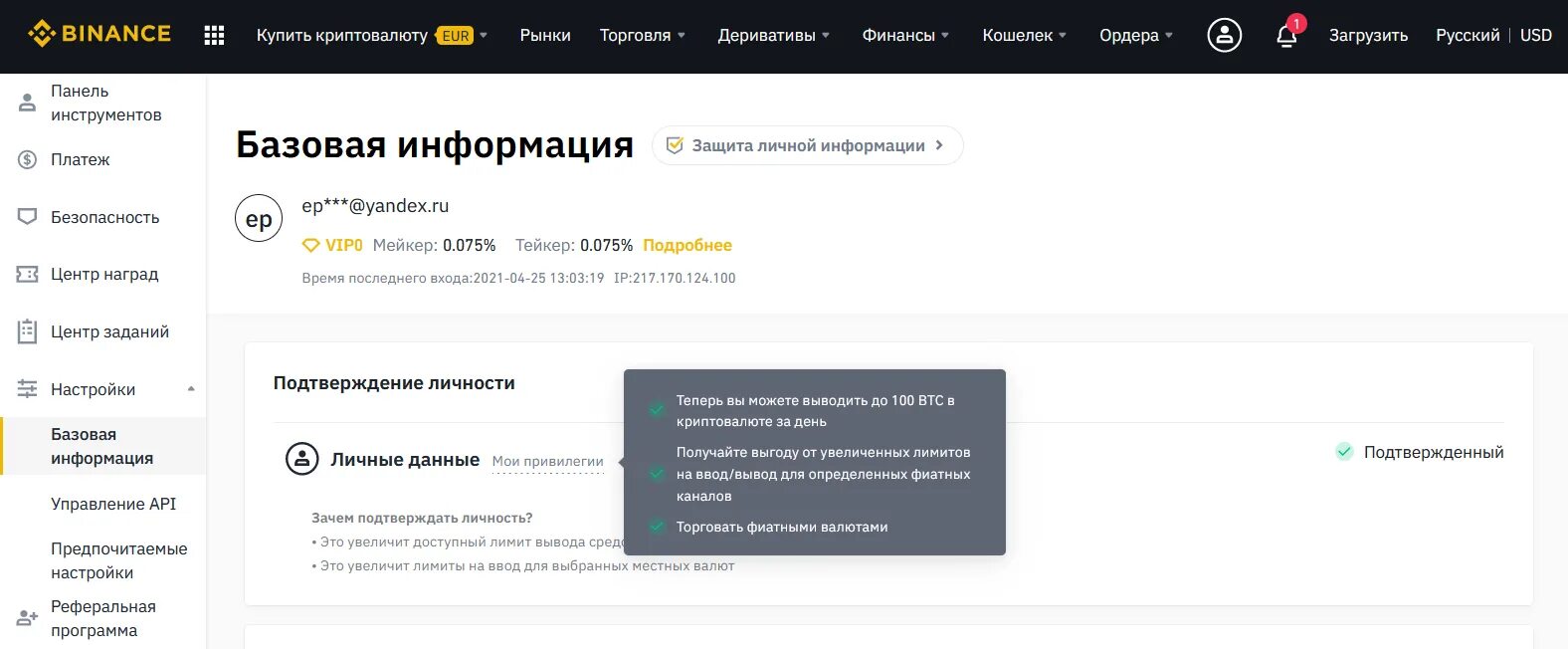
Task: Click the shield icon in Защита личной информации
Action: coord(675,145)
